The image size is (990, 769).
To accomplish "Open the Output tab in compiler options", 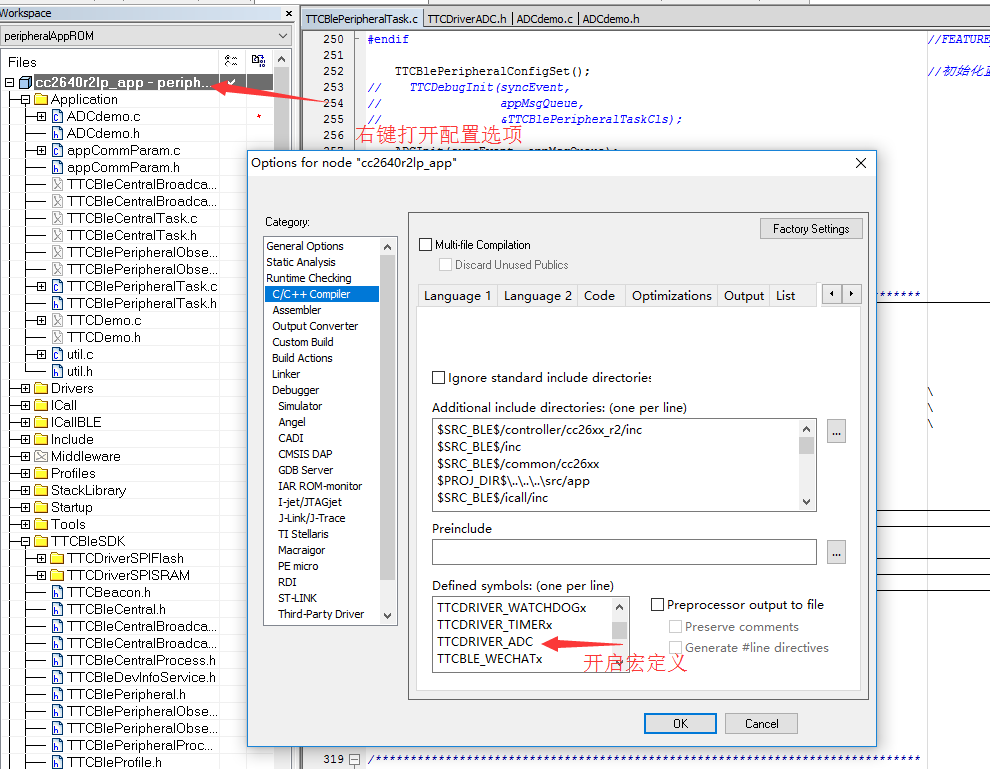I will tap(744, 295).
